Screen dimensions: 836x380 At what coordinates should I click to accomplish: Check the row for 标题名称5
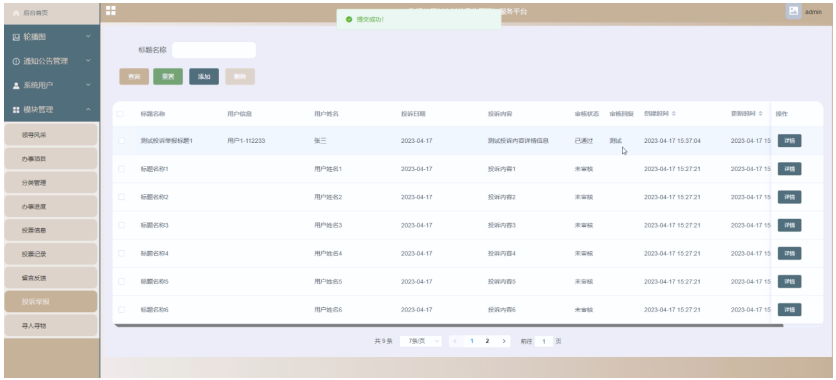point(122,281)
